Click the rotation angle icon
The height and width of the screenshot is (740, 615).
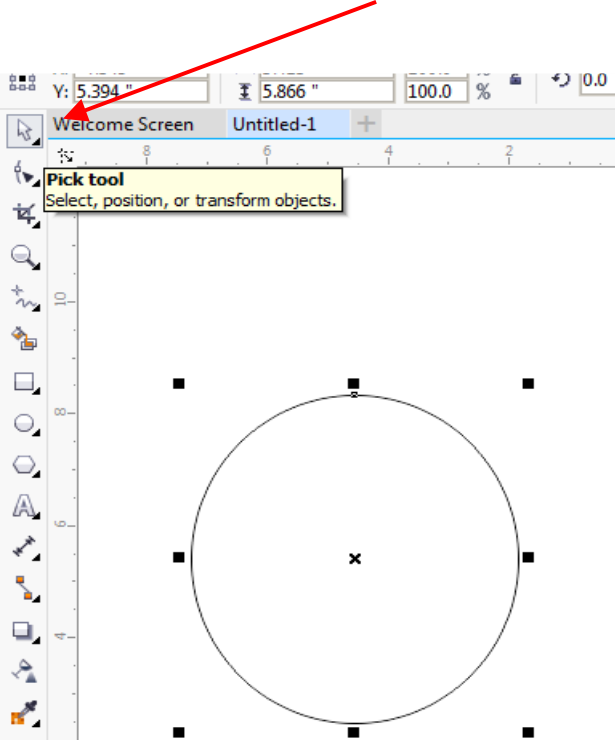click(x=561, y=80)
